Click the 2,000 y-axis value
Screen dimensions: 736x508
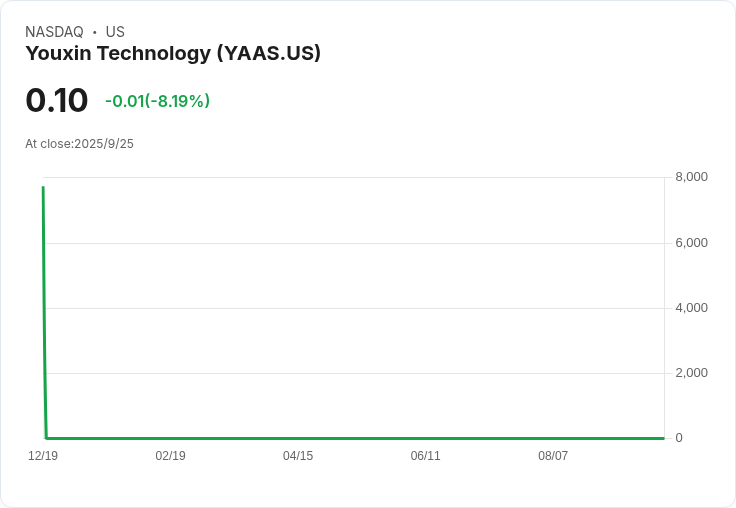click(x=691, y=373)
